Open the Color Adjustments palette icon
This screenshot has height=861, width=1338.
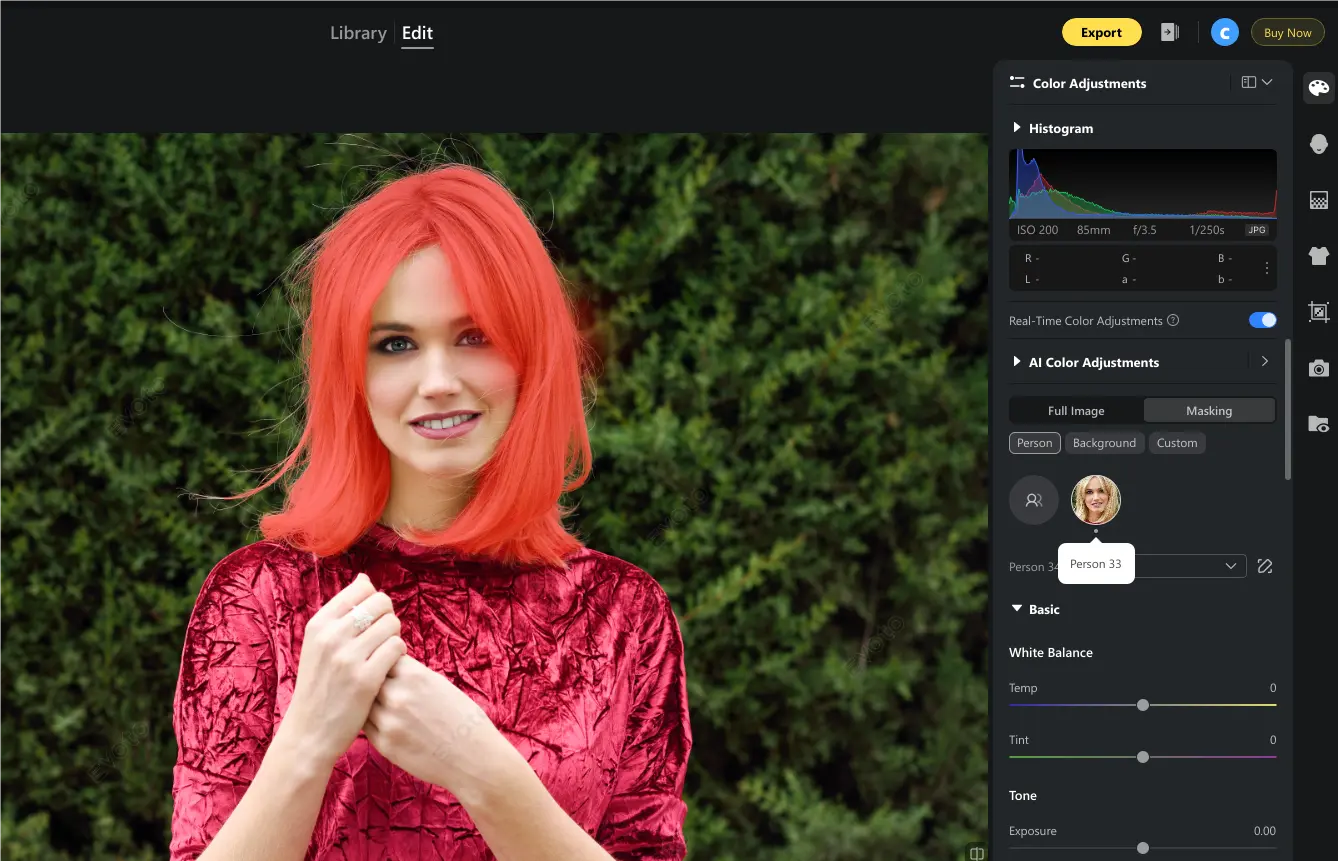click(x=1319, y=88)
